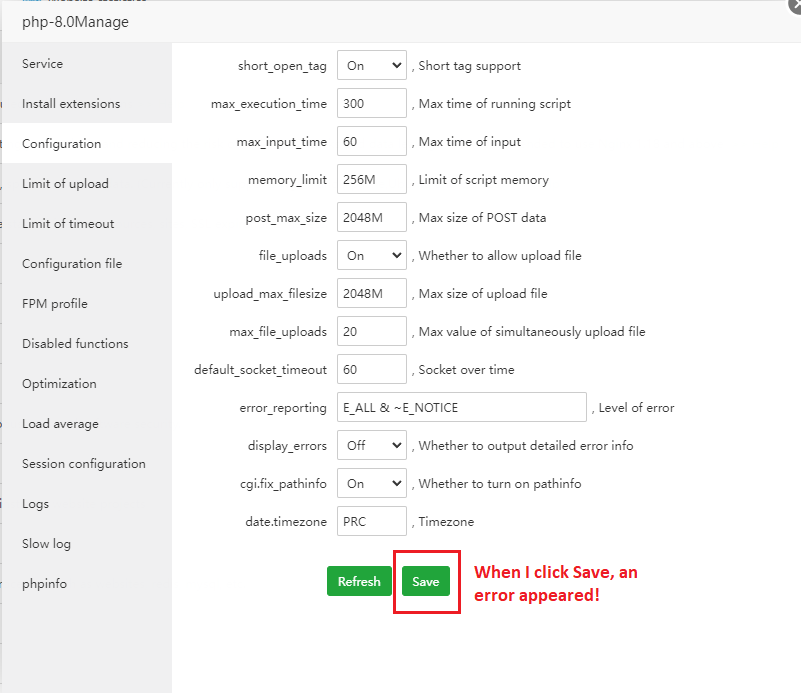The width and height of the screenshot is (801, 693).
Task: Open the short_open_tag dropdown
Action: tap(371, 66)
